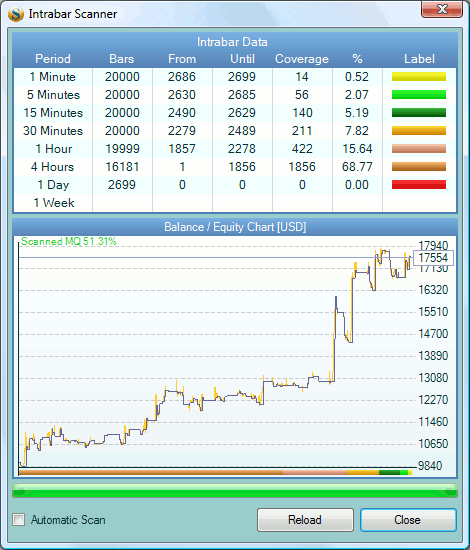470x550 pixels.
Task: Click the Until value 2489
Action: point(242,131)
